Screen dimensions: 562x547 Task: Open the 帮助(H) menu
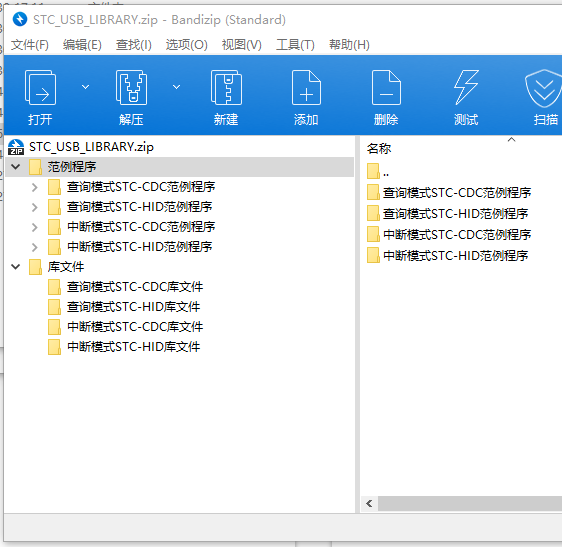click(x=349, y=45)
